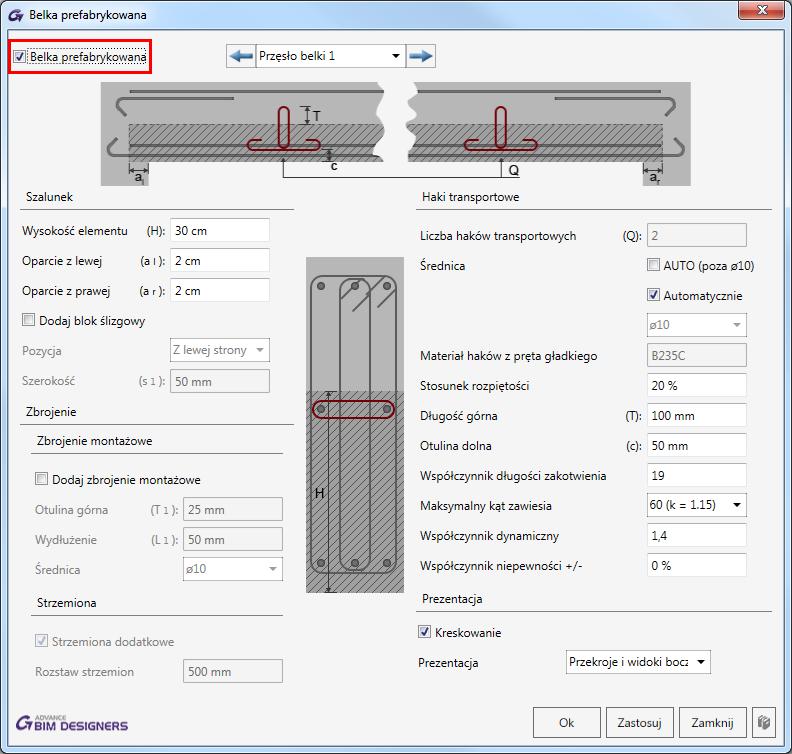Image resolution: width=792 pixels, height=754 pixels.
Task: Uncheck Automatycznie diameter checkbox
Action: coord(653,294)
